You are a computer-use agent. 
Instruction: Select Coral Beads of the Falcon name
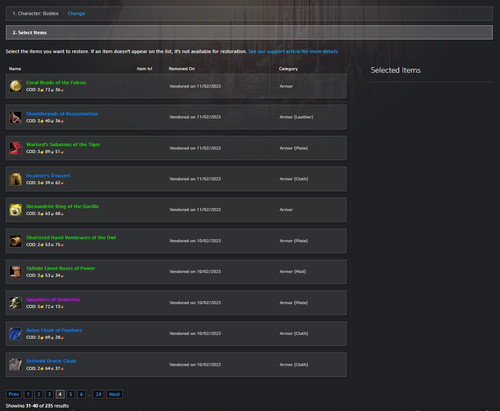[56, 82]
